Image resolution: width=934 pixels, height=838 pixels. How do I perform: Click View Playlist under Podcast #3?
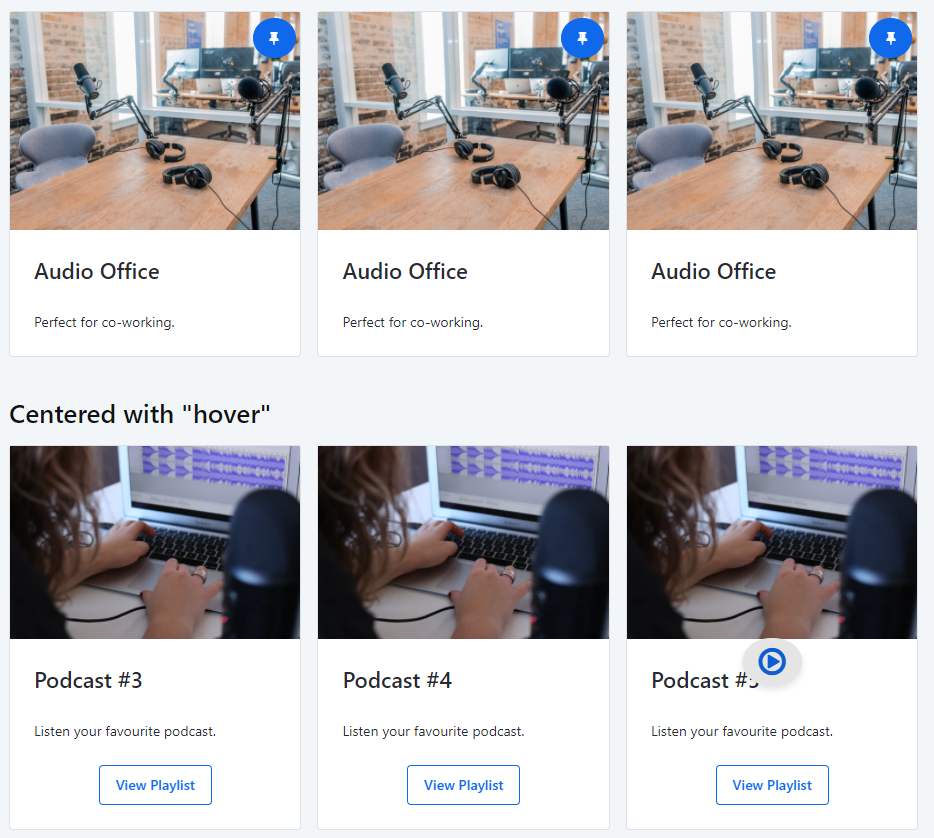155,785
